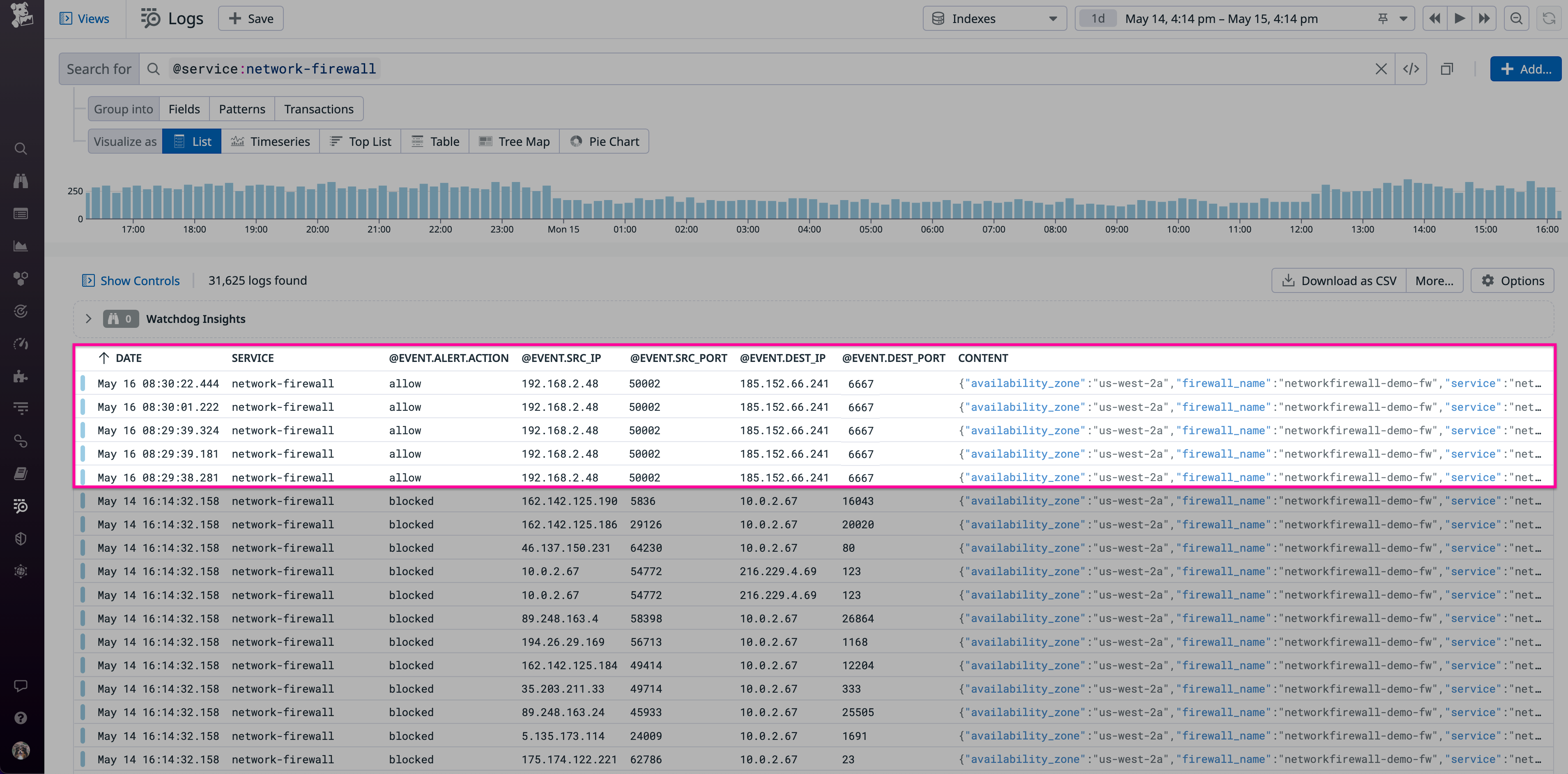Open the Logs icon in the left sidebar
The height and width of the screenshot is (774, 1568).
pyautogui.click(x=21, y=506)
